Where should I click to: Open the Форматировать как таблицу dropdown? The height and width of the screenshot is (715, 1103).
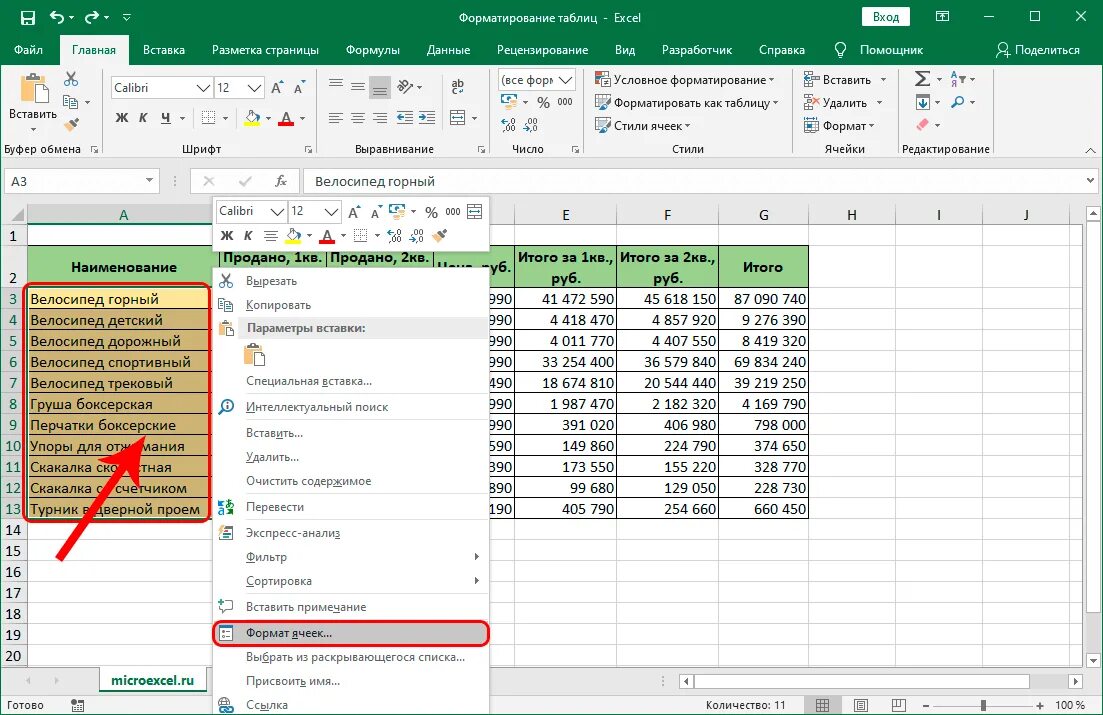point(687,103)
